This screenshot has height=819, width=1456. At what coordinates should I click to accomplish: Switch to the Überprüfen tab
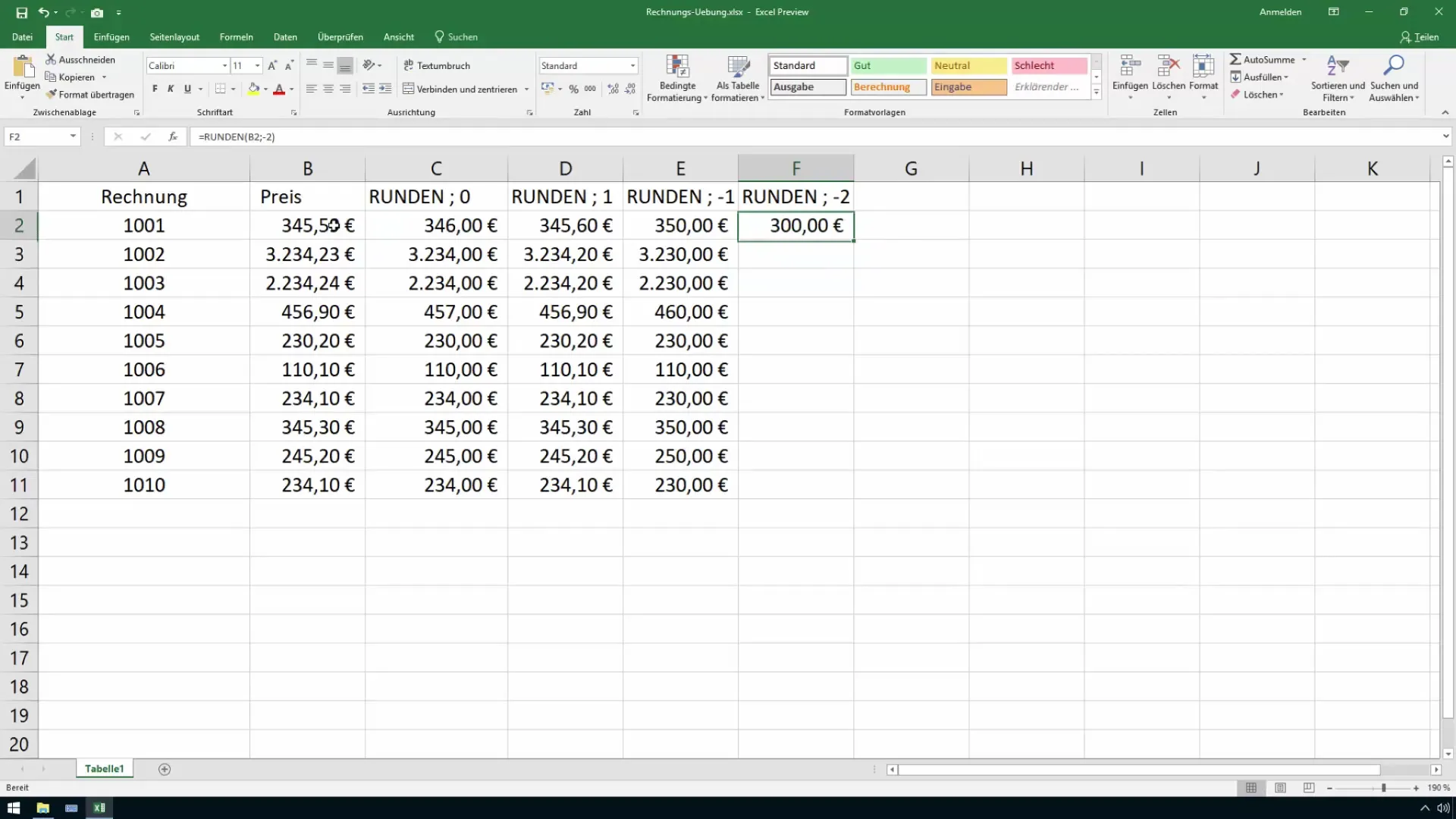[340, 36]
